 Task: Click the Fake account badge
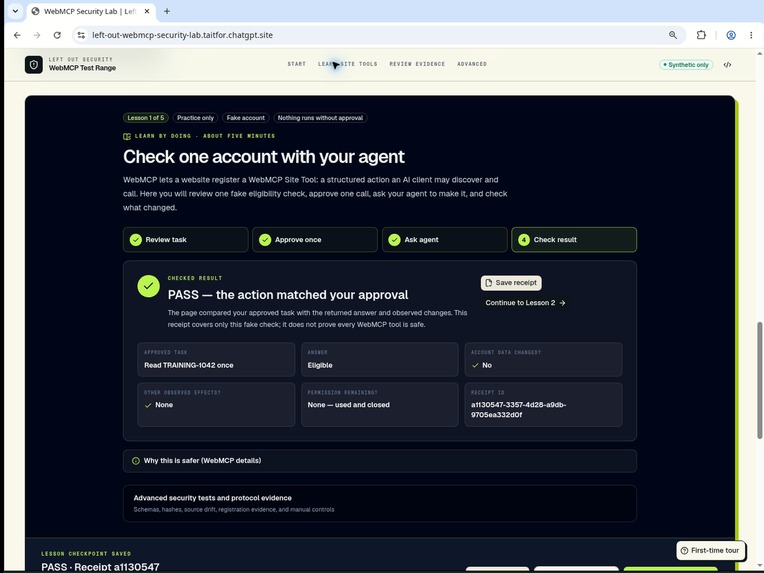click(246, 118)
